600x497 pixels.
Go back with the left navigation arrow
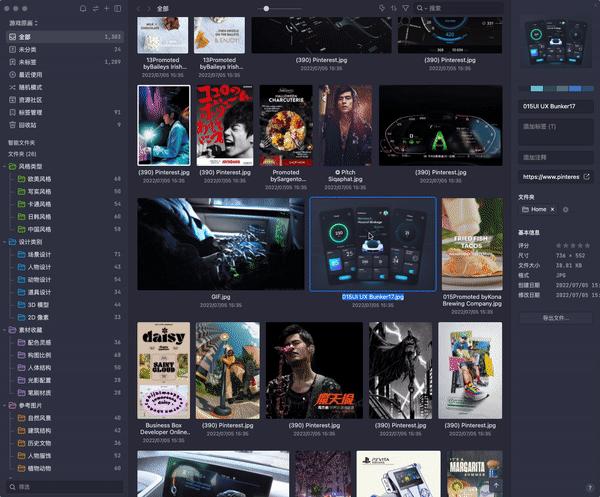pos(139,8)
